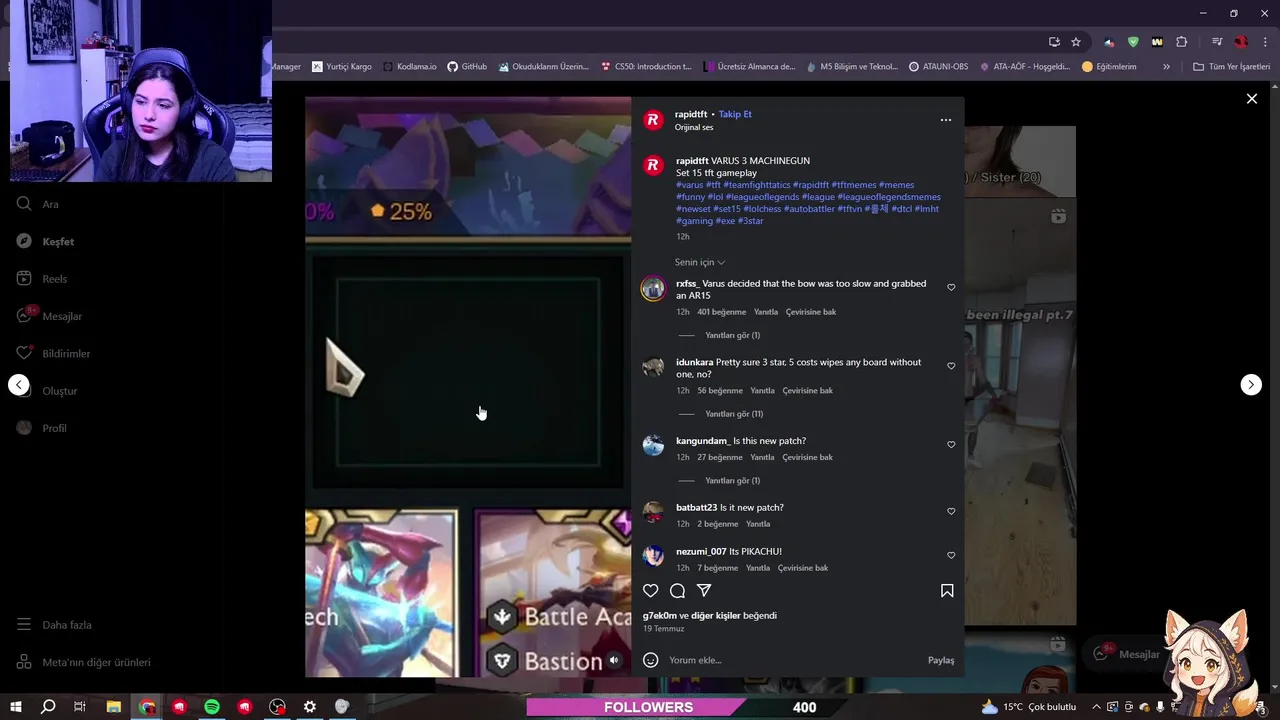Toggle video mute speaker icon

pyautogui.click(x=614, y=660)
